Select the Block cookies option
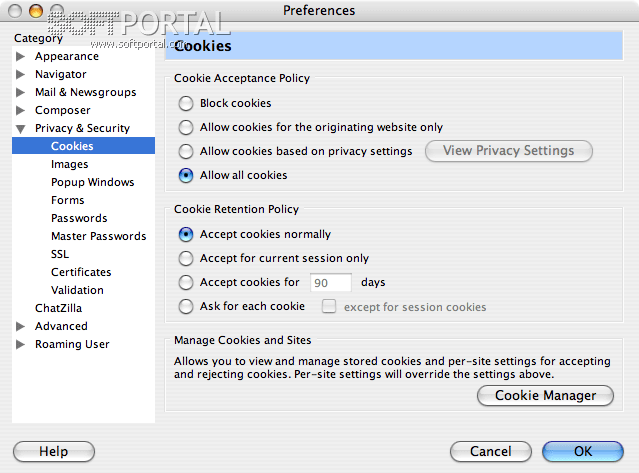 click(186, 103)
